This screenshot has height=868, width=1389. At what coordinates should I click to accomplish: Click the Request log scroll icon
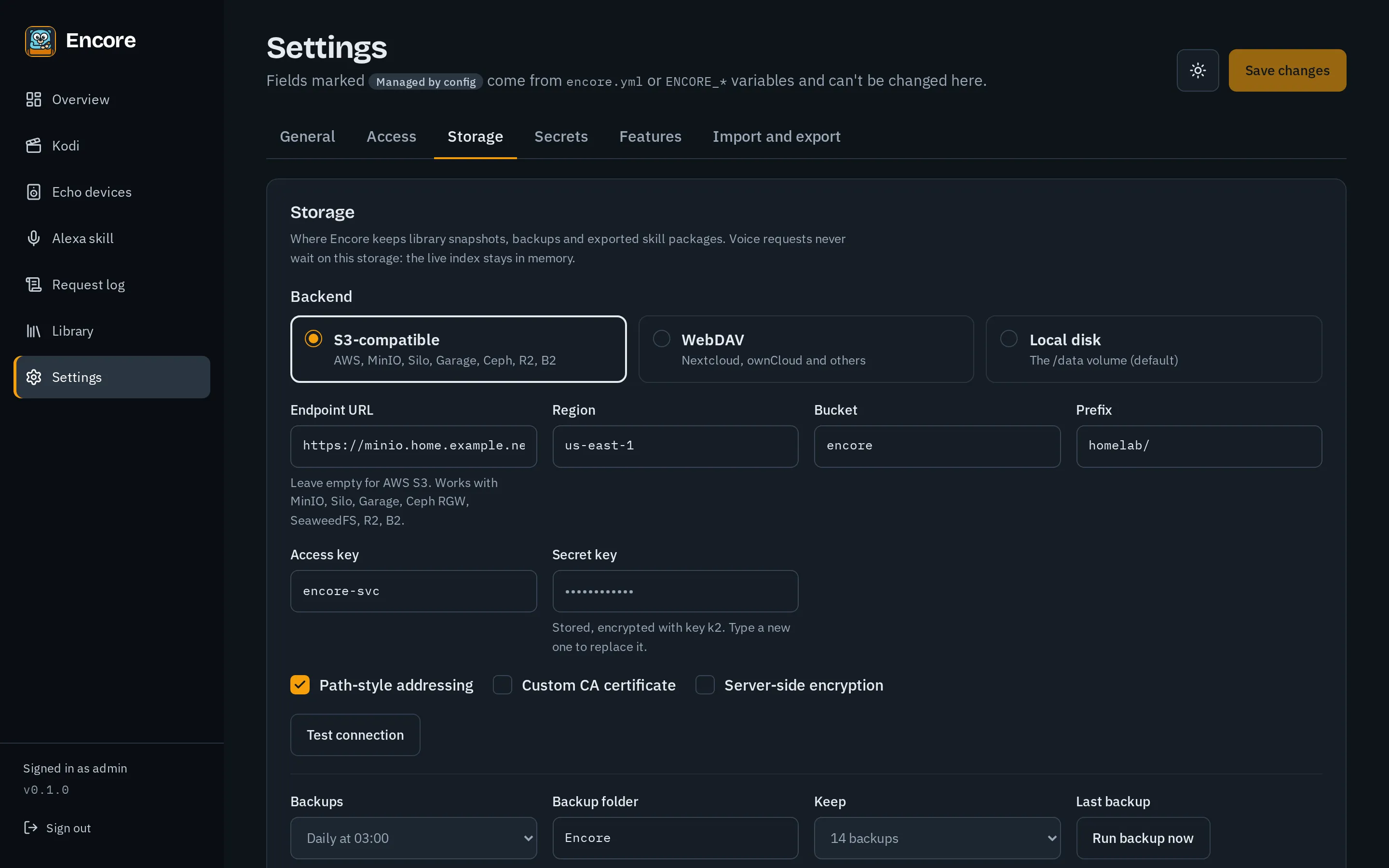[34, 285]
